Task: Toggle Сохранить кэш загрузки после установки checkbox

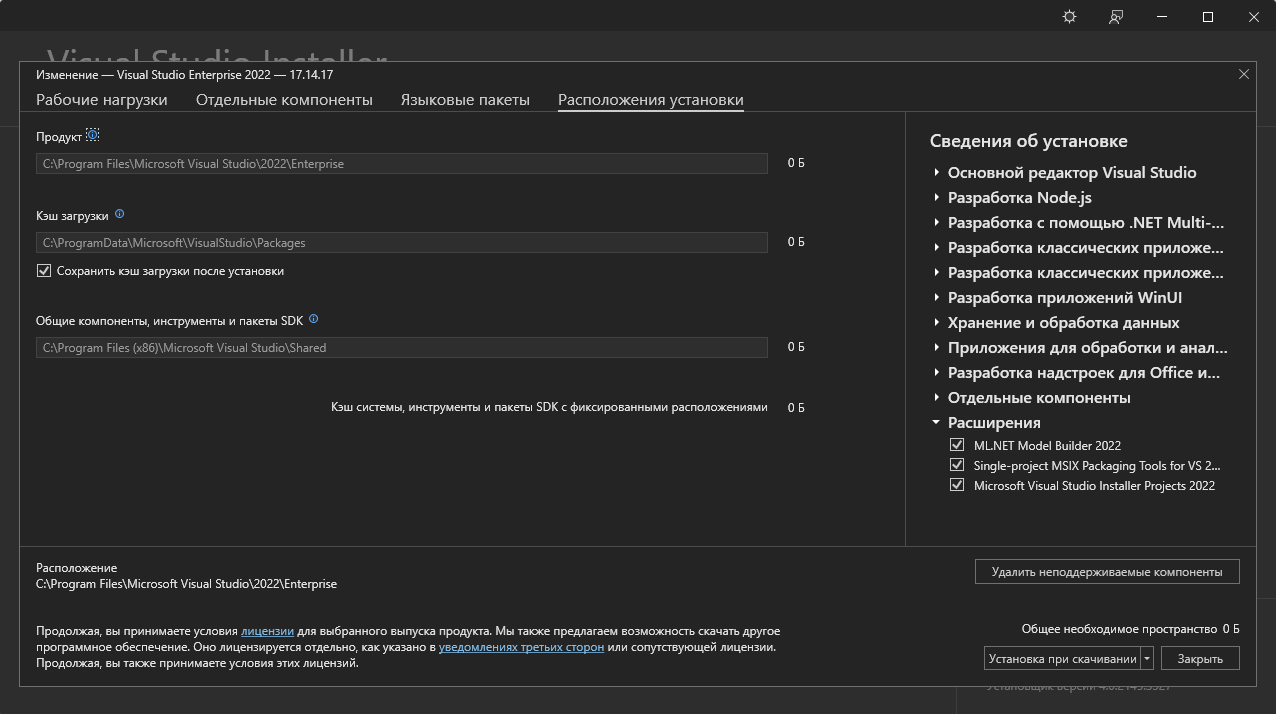Action: (x=44, y=271)
